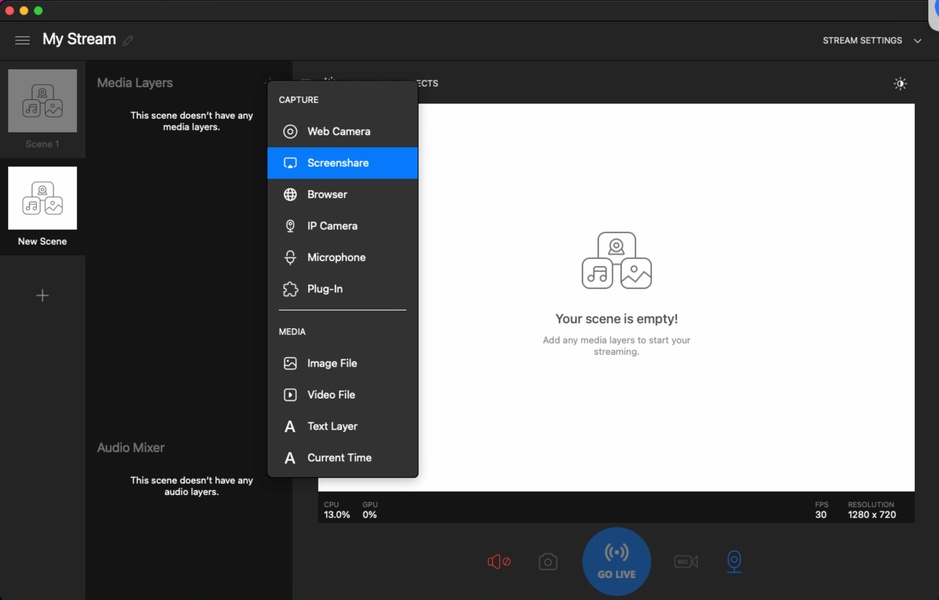This screenshot has width=939, height=600.
Task: Select the Scene 1 thumbnail
Action: coord(42,101)
